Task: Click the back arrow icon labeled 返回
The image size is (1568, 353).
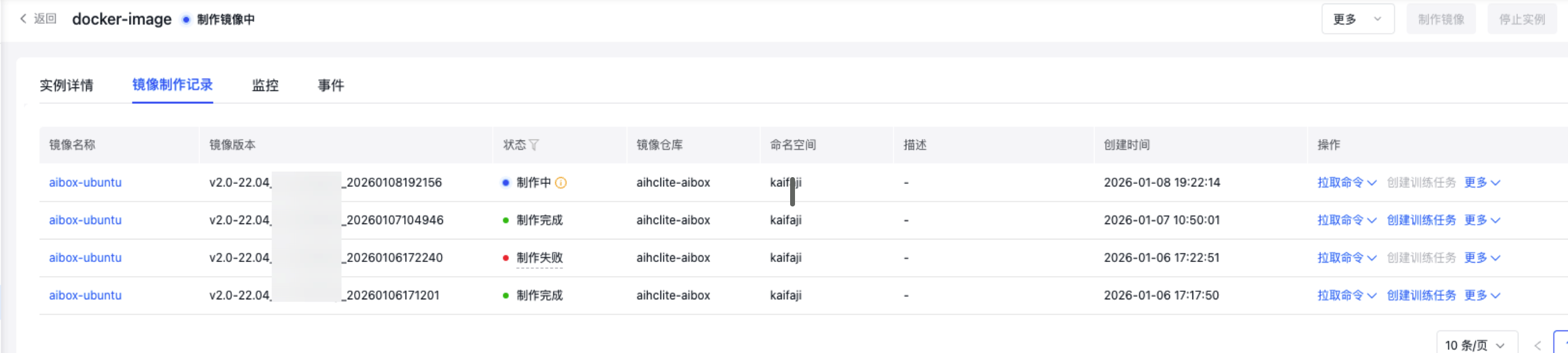Action: tap(24, 19)
